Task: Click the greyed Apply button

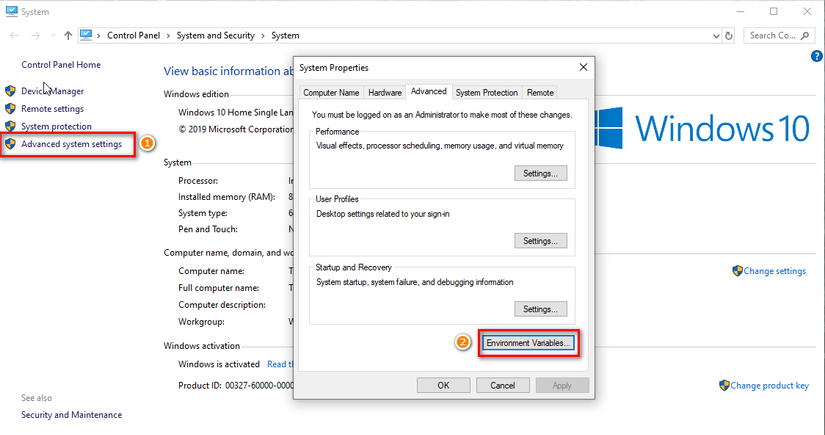Action: pos(562,386)
